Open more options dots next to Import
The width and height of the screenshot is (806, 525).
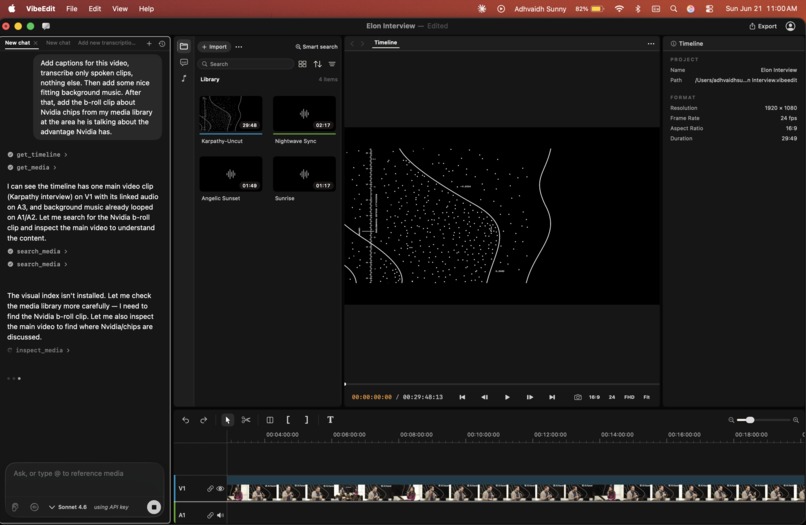click(239, 47)
